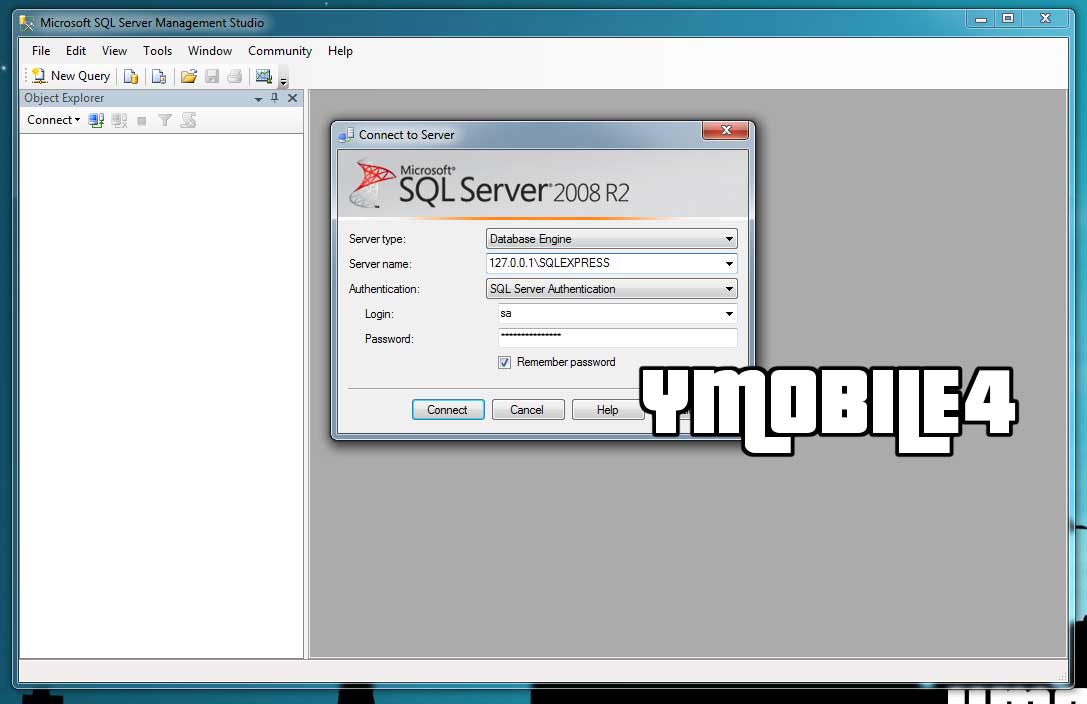Expand the Server name combo box arrow
The image size is (1087, 704).
coord(729,264)
